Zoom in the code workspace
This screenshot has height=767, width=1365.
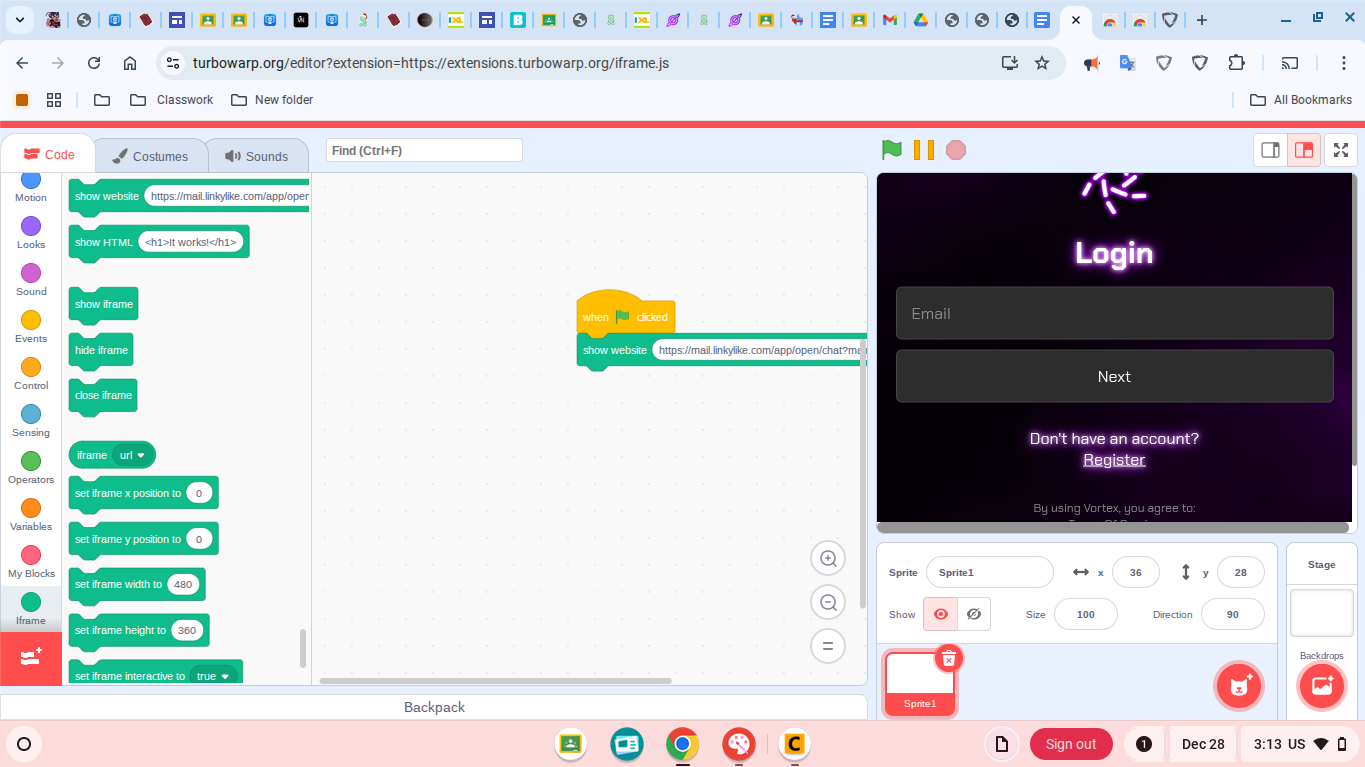828,559
